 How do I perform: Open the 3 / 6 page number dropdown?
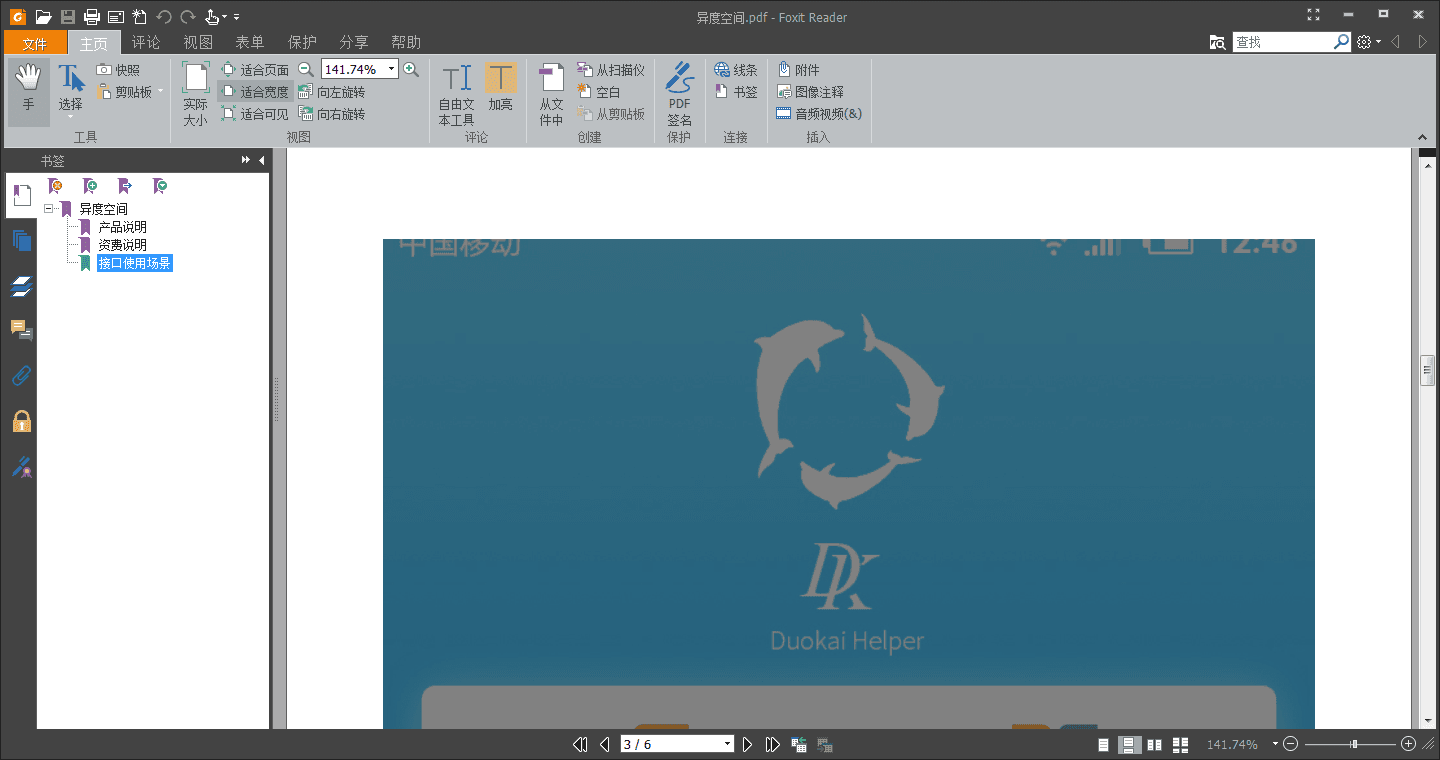(x=728, y=744)
